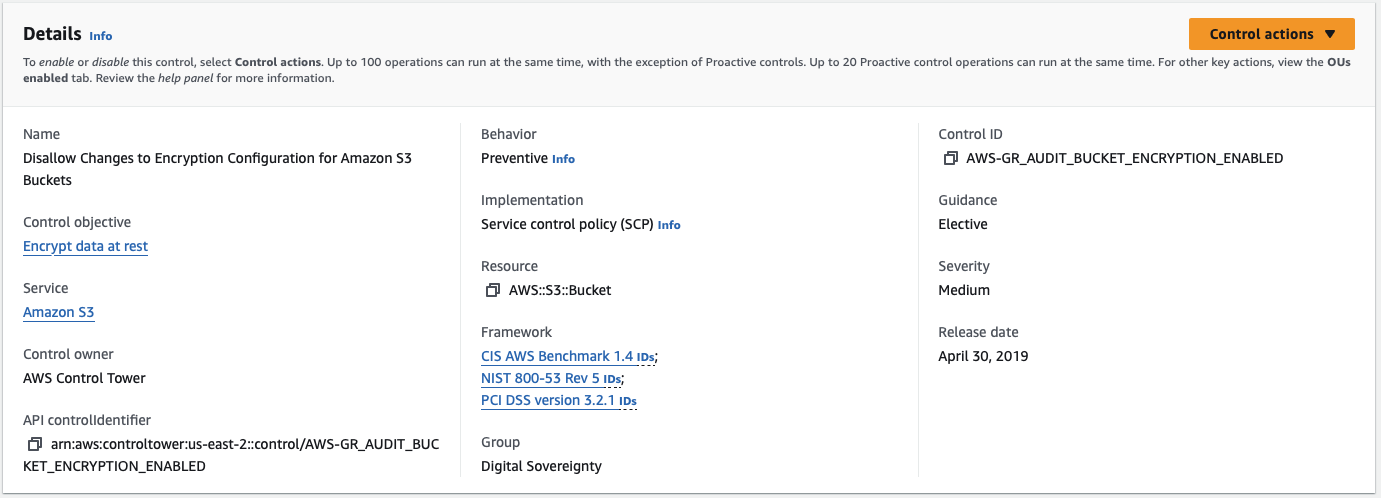
Task: Copy the Control ID value
Action: [950, 158]
